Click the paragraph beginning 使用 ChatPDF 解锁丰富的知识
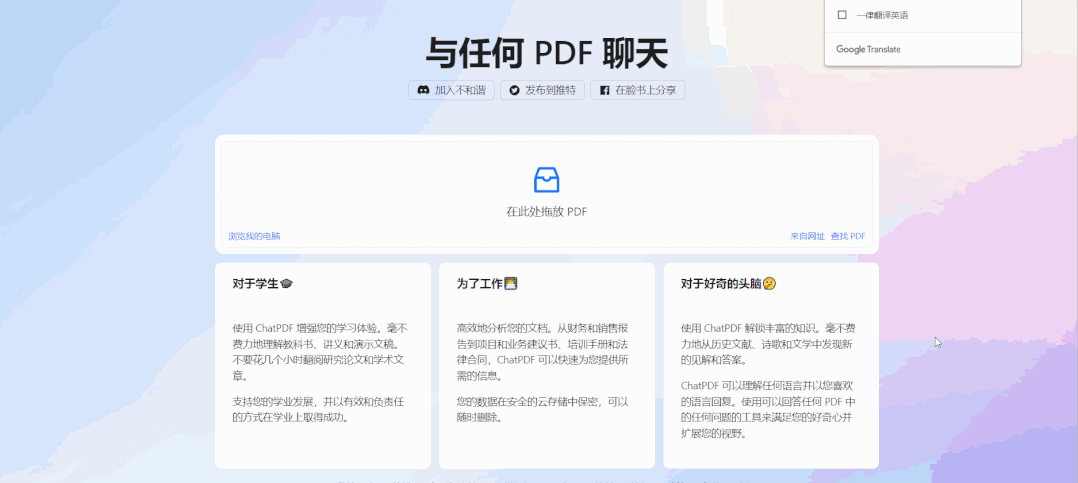 click(769, 344)
